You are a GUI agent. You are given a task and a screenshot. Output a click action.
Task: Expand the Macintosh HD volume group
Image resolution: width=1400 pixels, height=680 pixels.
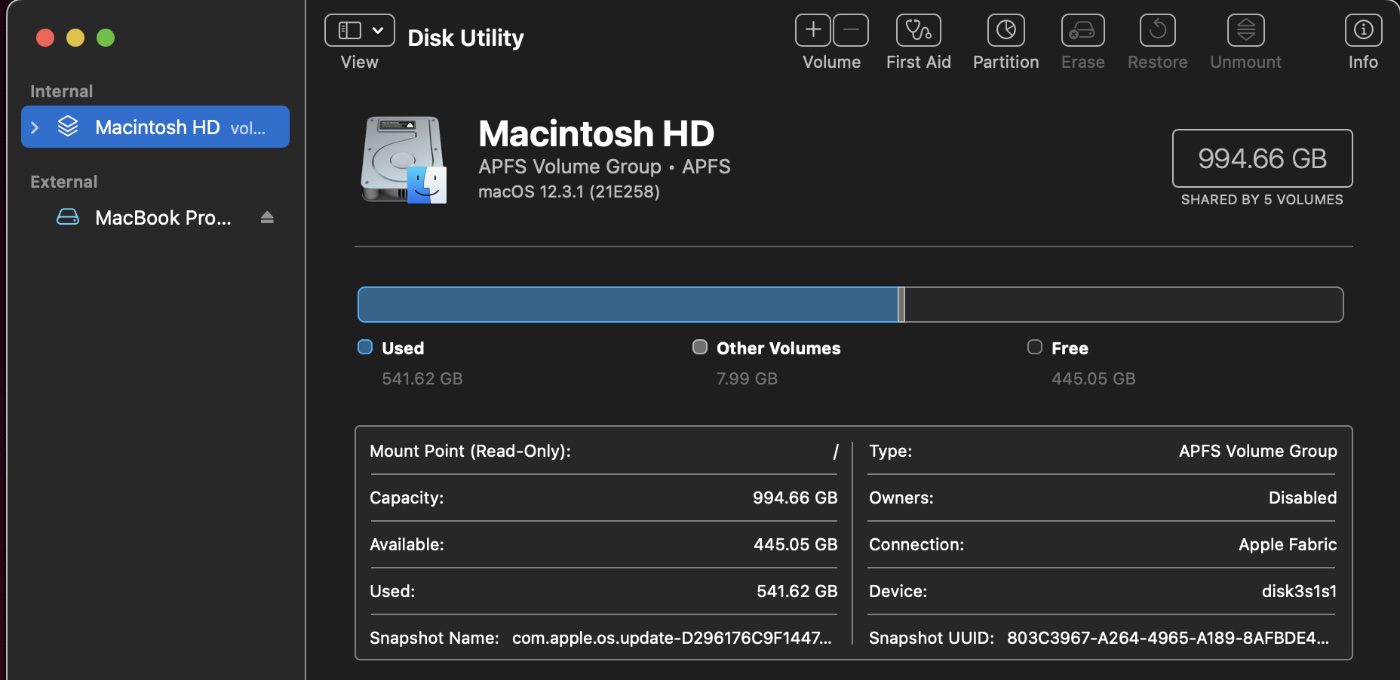tap(35, 127)
